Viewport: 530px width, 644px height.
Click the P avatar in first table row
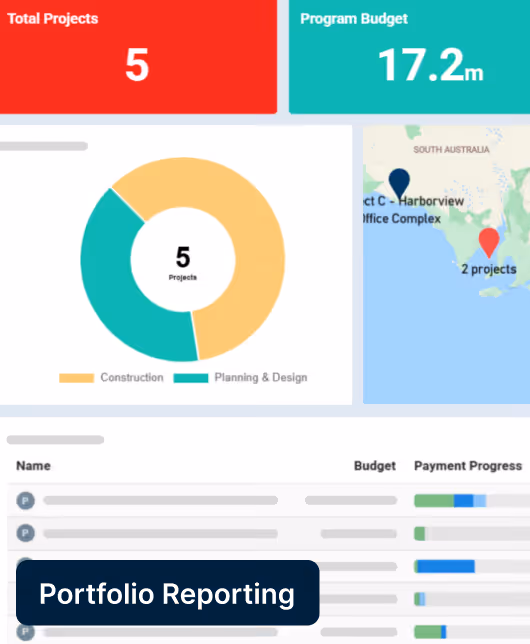[x=25, y=501]
